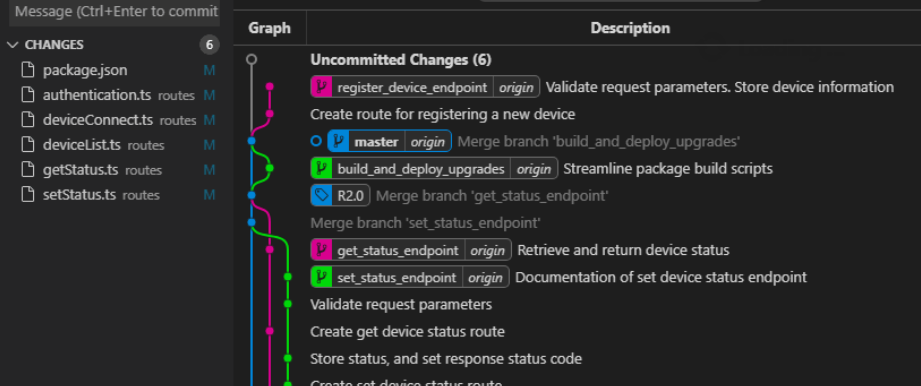Click the master branch icon

coord(338,142)
